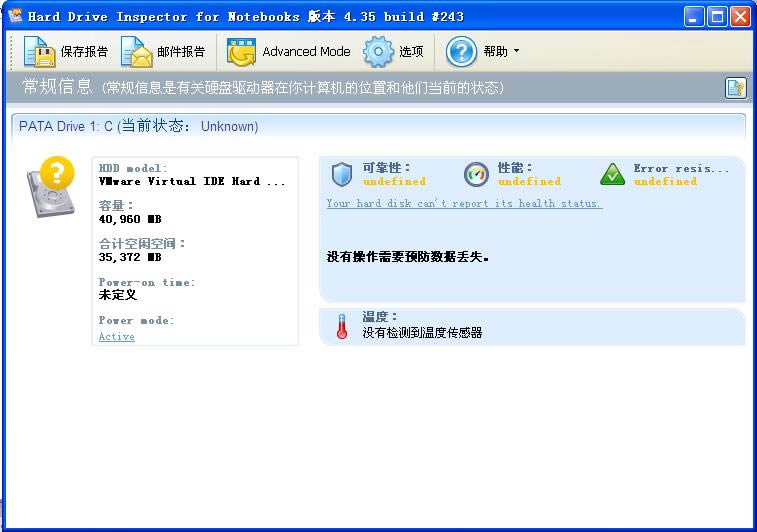This screenshot has height=532, width=757.
Task: Open the 帮助 menu label
Action: click(495, 51)
